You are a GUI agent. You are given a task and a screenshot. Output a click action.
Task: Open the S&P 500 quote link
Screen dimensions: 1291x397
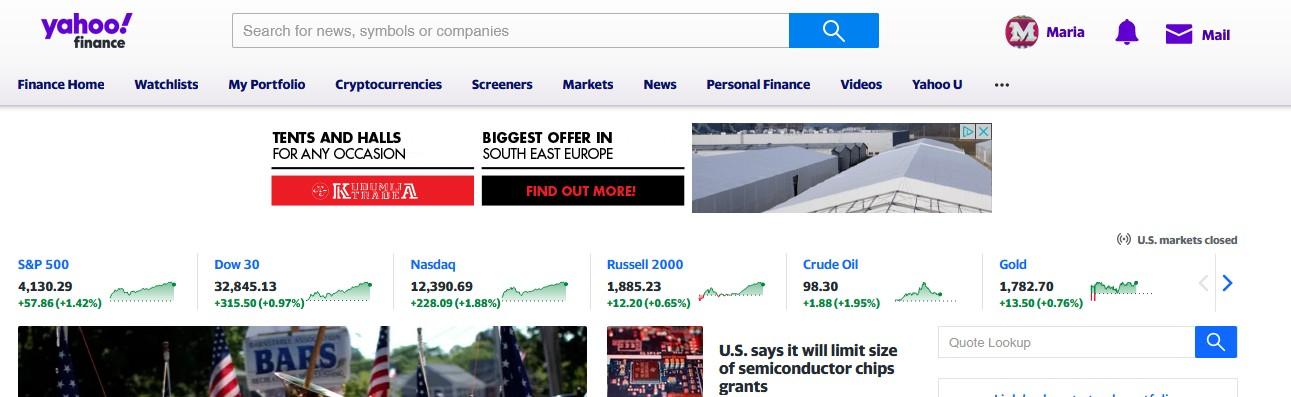[x=43, y=265]
